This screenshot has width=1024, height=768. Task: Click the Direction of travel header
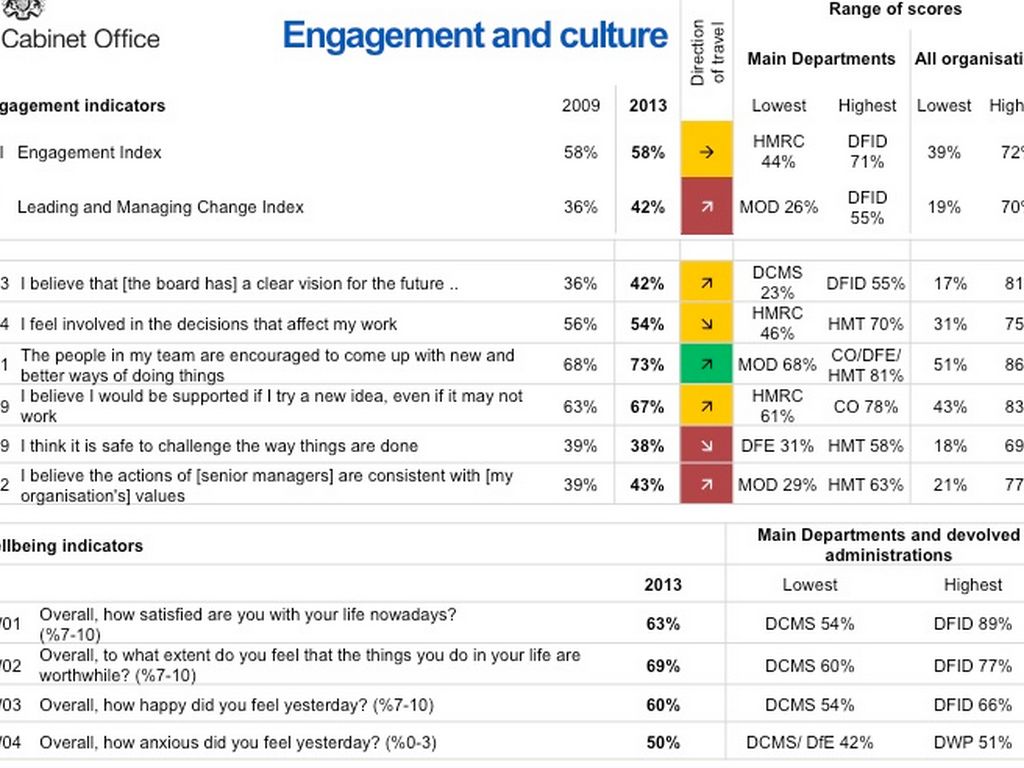706,52
